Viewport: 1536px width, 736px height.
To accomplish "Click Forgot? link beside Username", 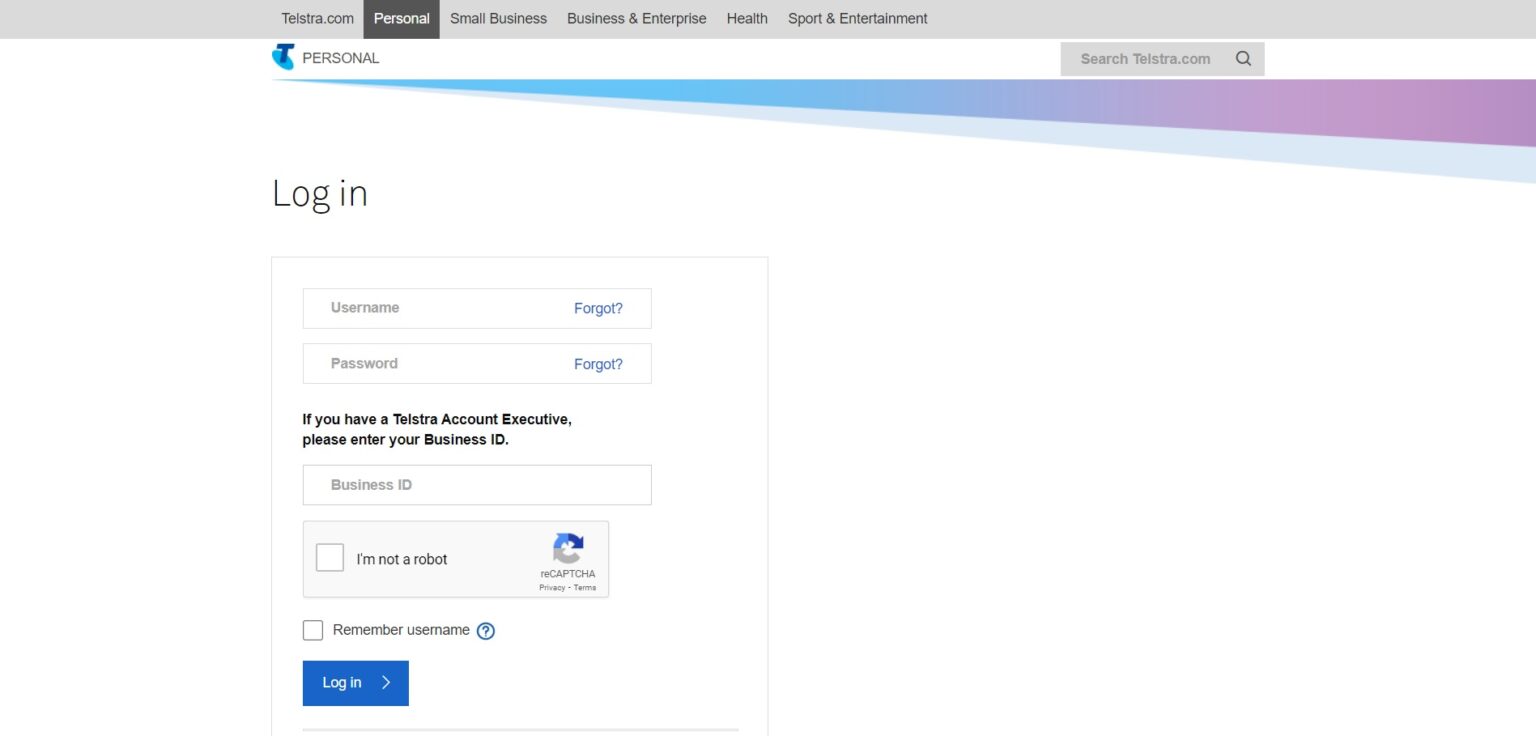I will point(598,309).
